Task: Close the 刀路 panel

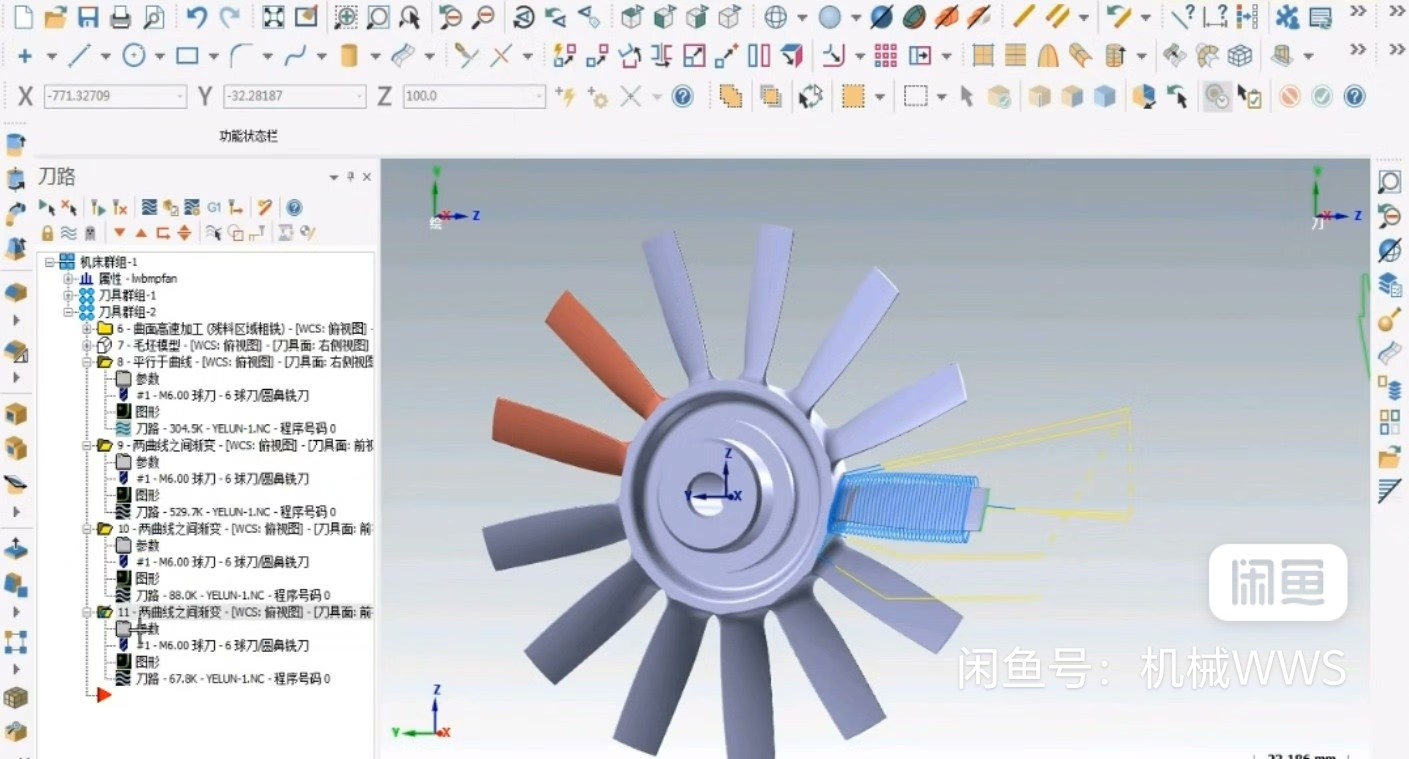Action: (367, 177)
